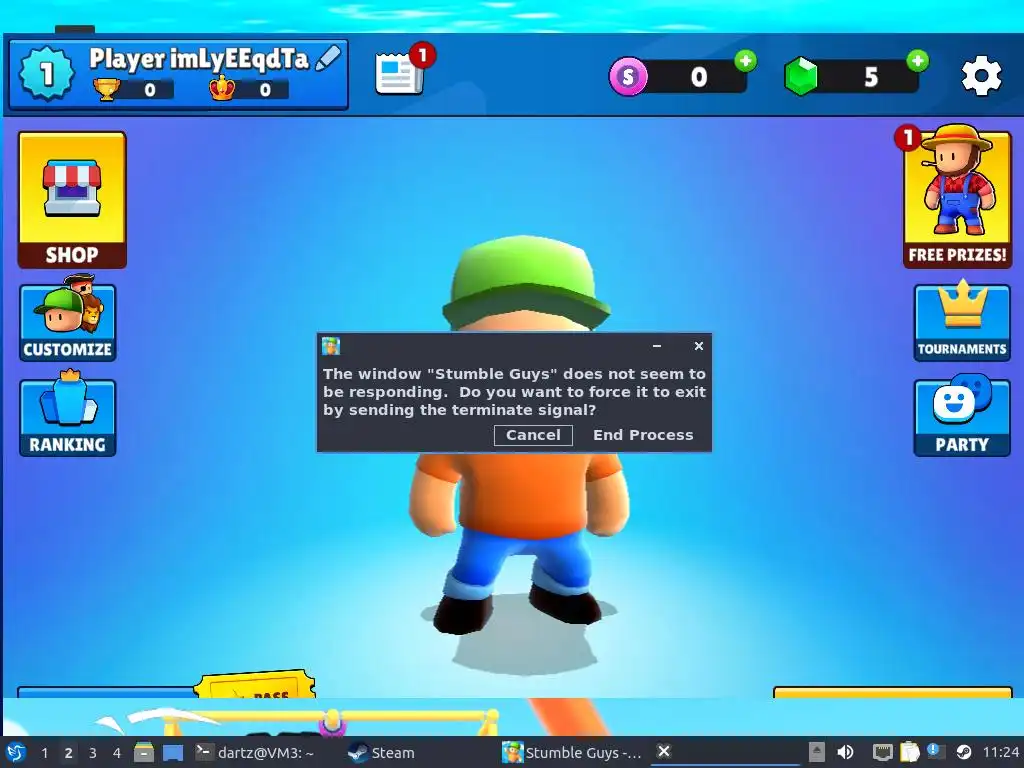This screenshot has width=1024, height=768.
Task: Select the taskbar entry with the X icon
Action: click(x=726, y=752)
